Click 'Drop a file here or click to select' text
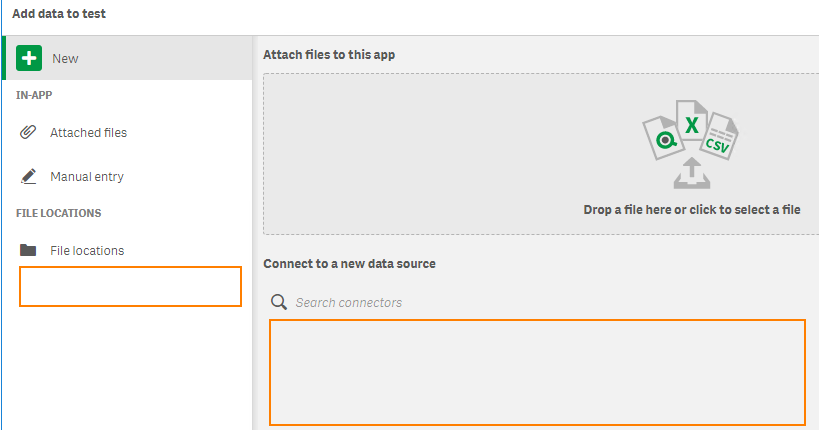819x430 pixels. [x=692, y=210]
